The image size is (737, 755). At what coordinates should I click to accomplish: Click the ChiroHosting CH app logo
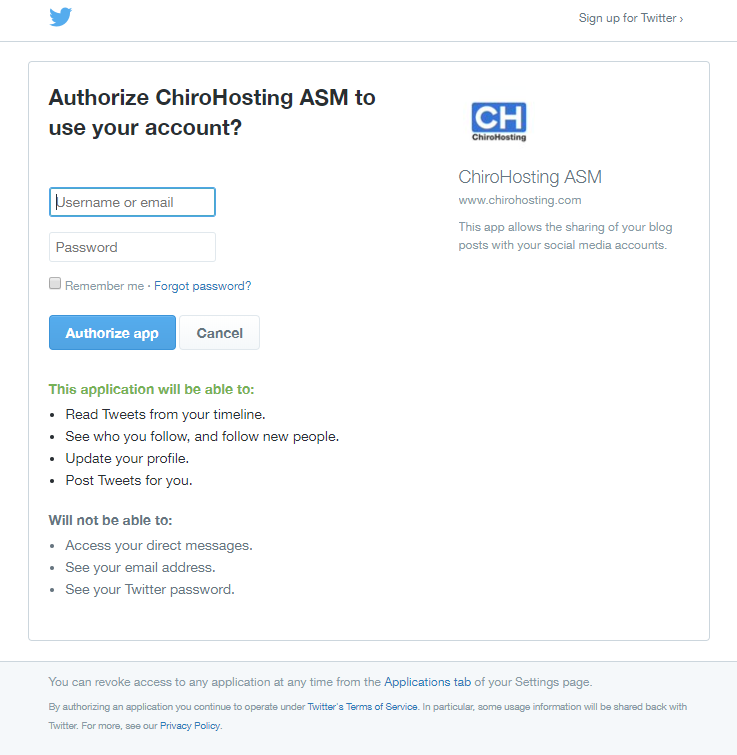(499, 121)
